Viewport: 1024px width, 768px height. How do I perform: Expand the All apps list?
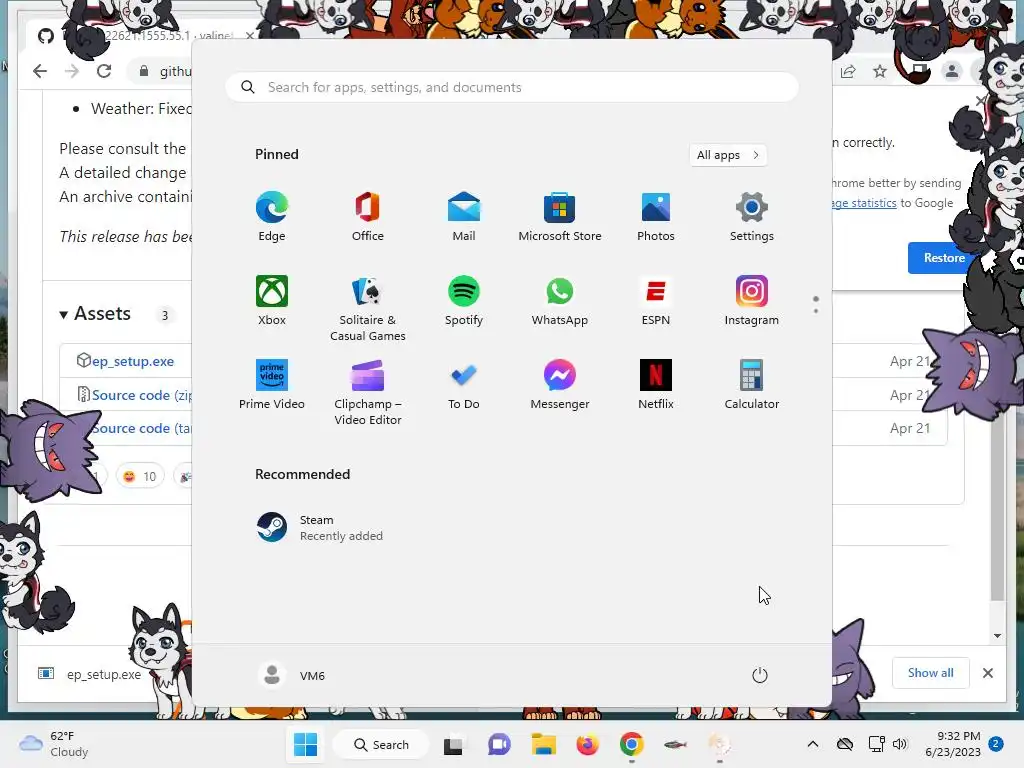[x=728, y=155]
